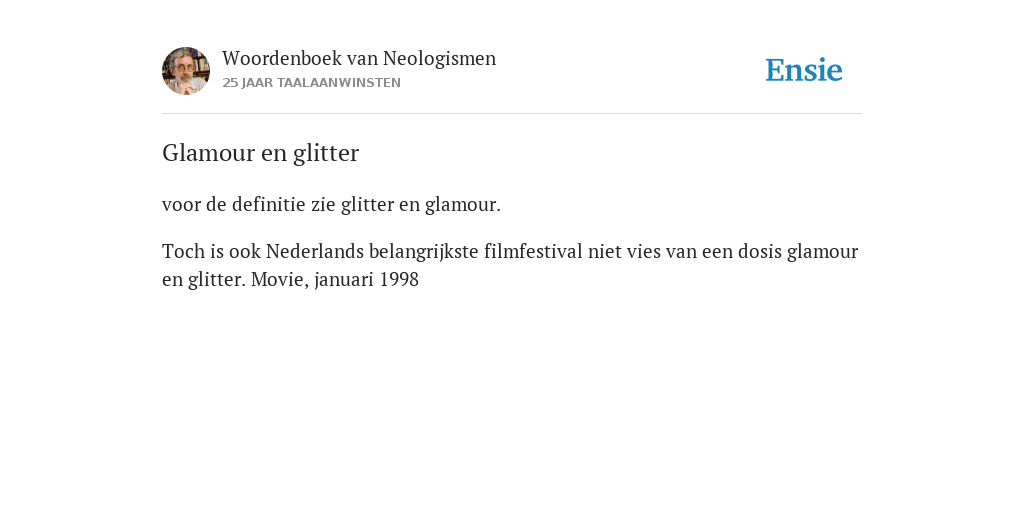Click the word 'Woordenboek' in the header
The height and width of the screenshot is (512, 1024).
coord(281,58)
